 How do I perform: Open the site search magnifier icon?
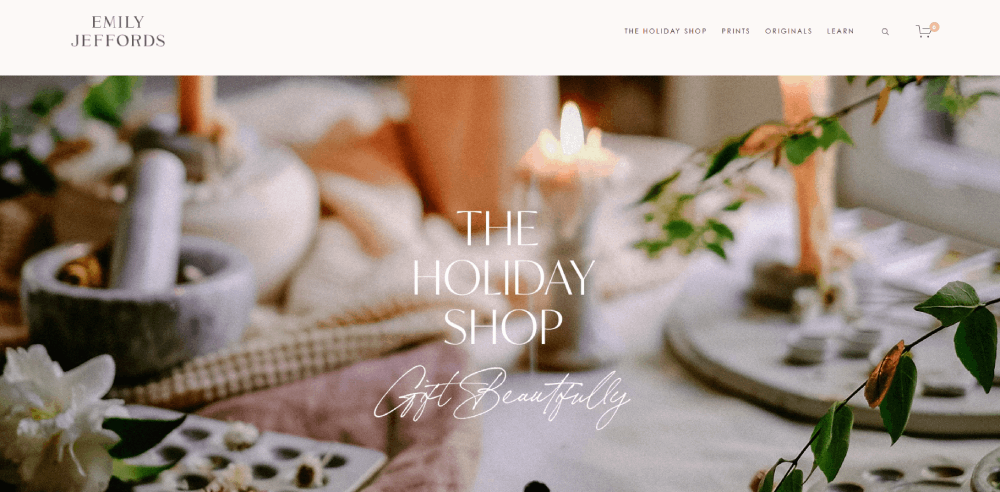pyautogui.click(x=885, y=31)
